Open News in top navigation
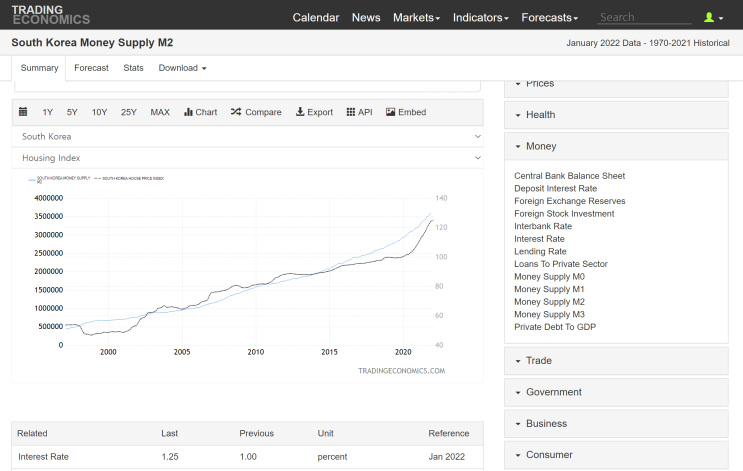The width and height of the screenshot is (743, 471). tap(366, 18)
